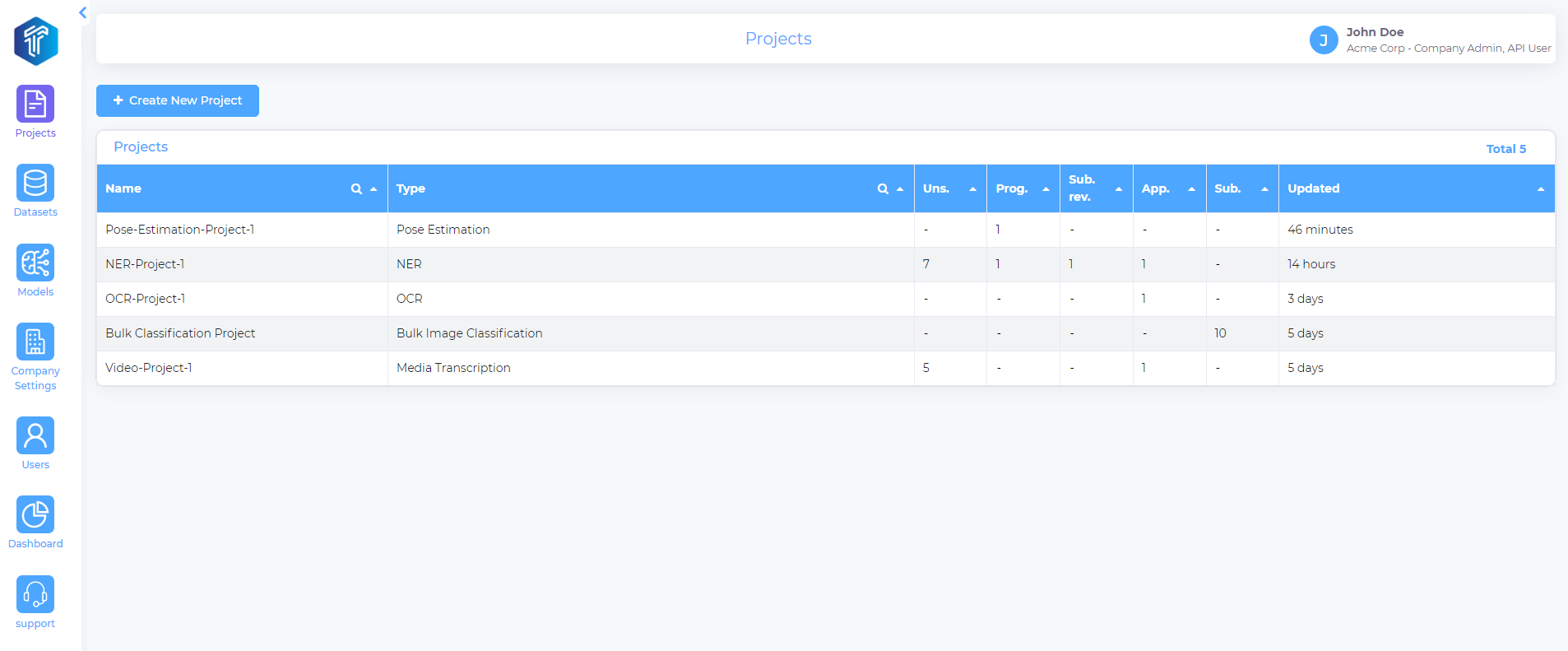
Task: Click the John Doe avatar icon
Action: (x=1324, y=40)
